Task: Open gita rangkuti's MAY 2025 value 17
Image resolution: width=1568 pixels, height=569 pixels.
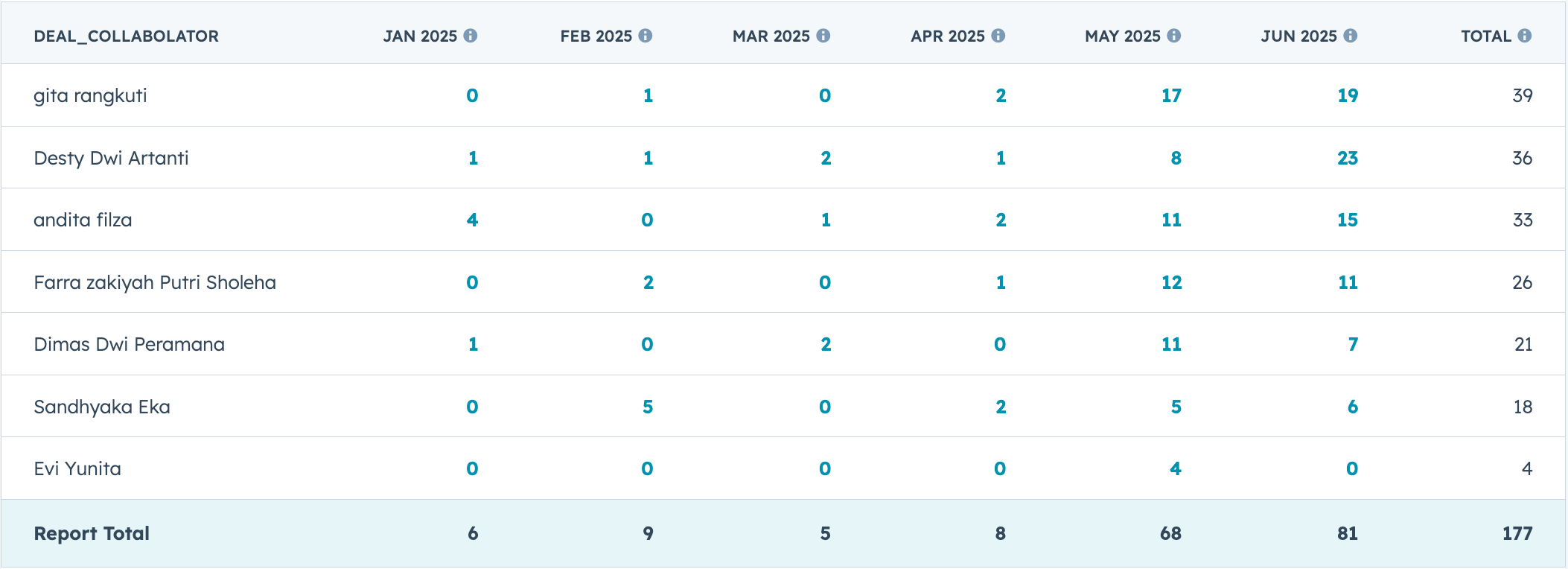Action: click(1171, 96)
